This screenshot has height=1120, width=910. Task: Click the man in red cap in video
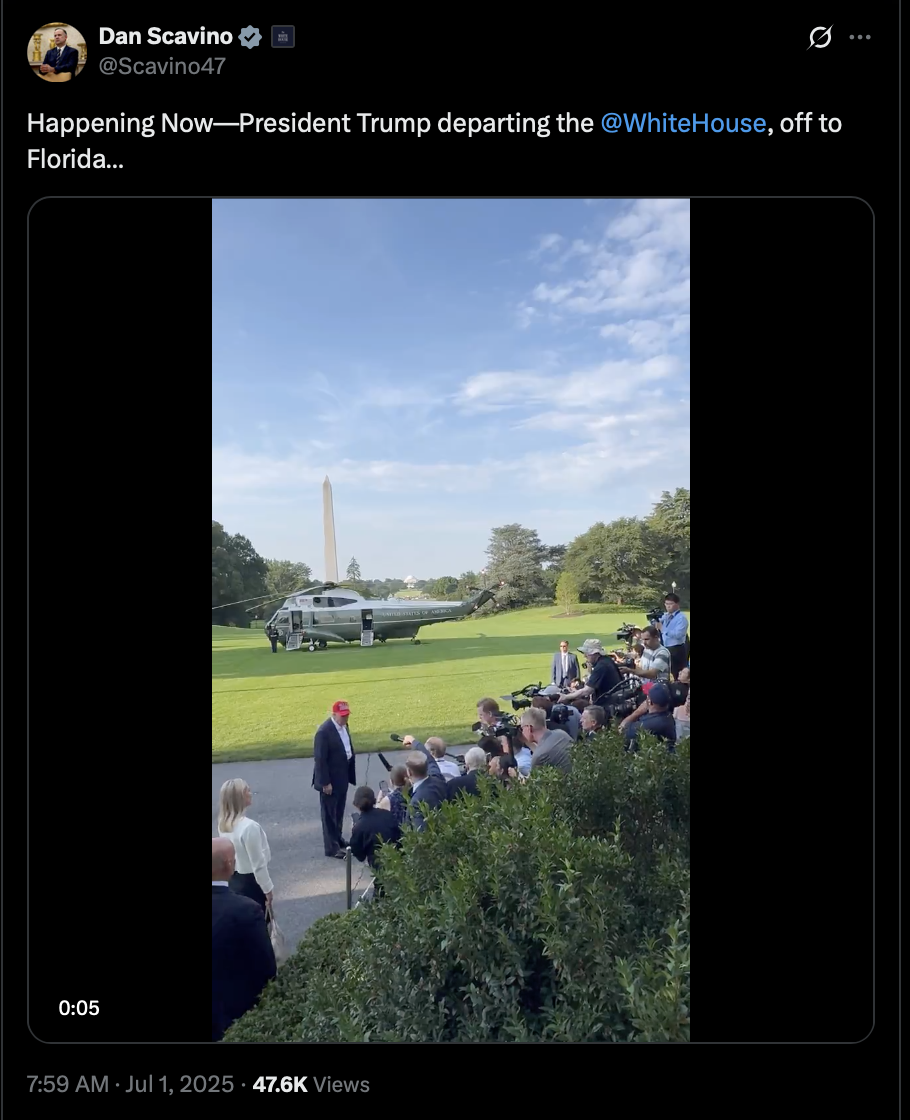pyautogui.click(x=334, y=779)
